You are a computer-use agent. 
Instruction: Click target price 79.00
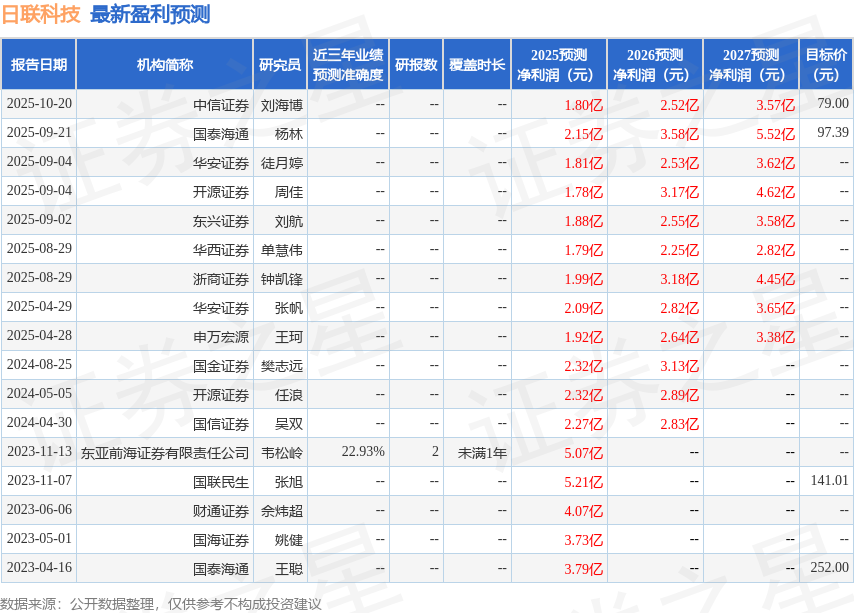click(833, 103)
